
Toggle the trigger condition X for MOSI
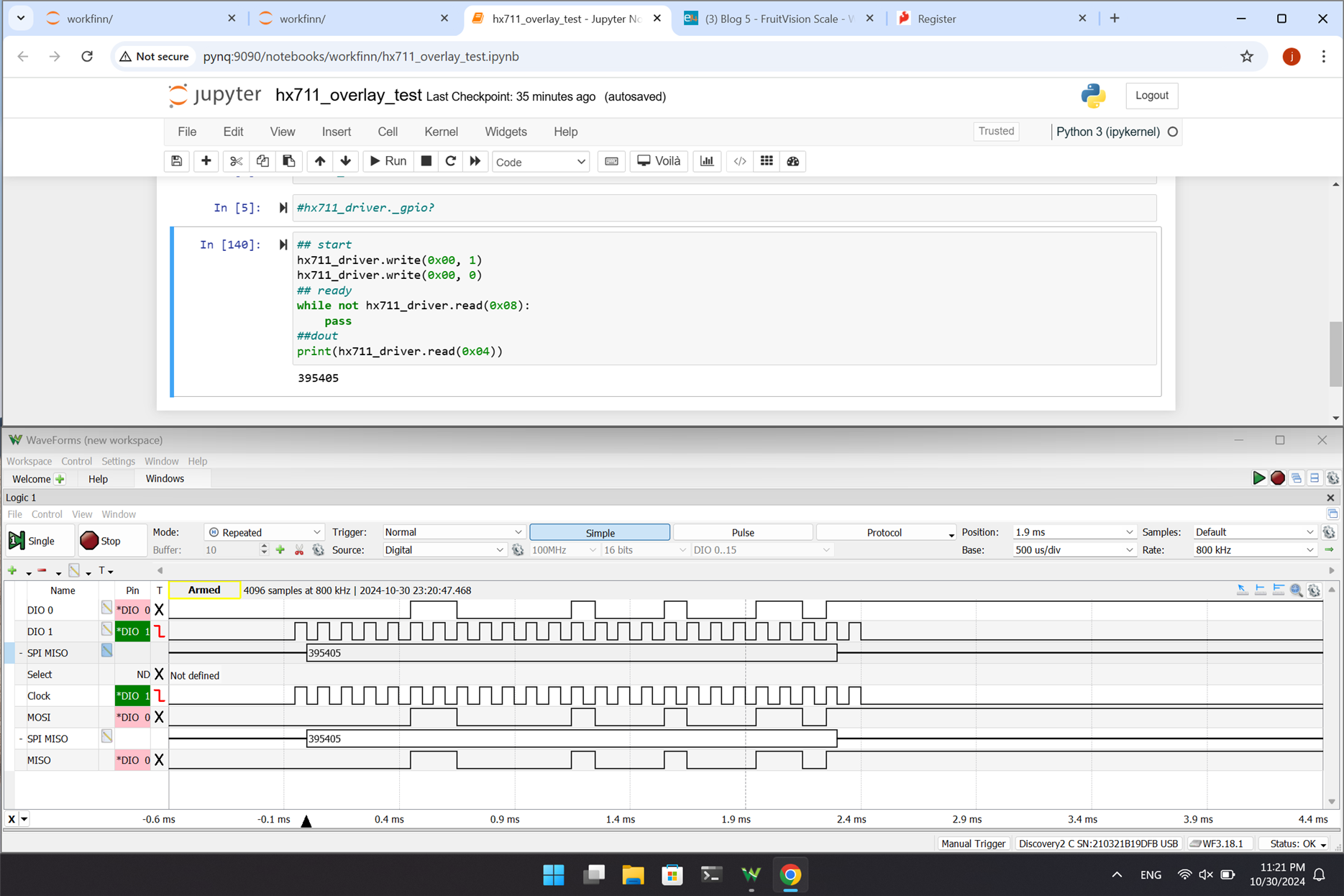click(159, 717)
